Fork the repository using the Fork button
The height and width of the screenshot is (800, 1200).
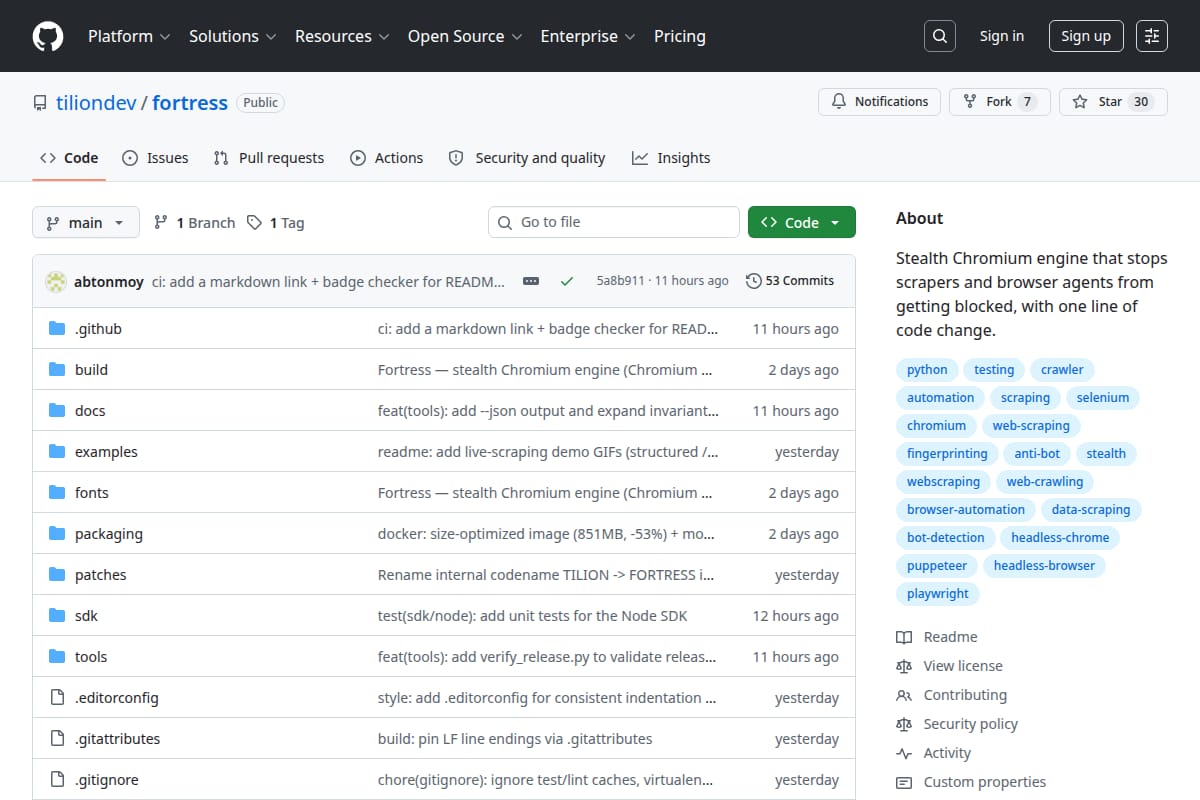pos(999,102)
